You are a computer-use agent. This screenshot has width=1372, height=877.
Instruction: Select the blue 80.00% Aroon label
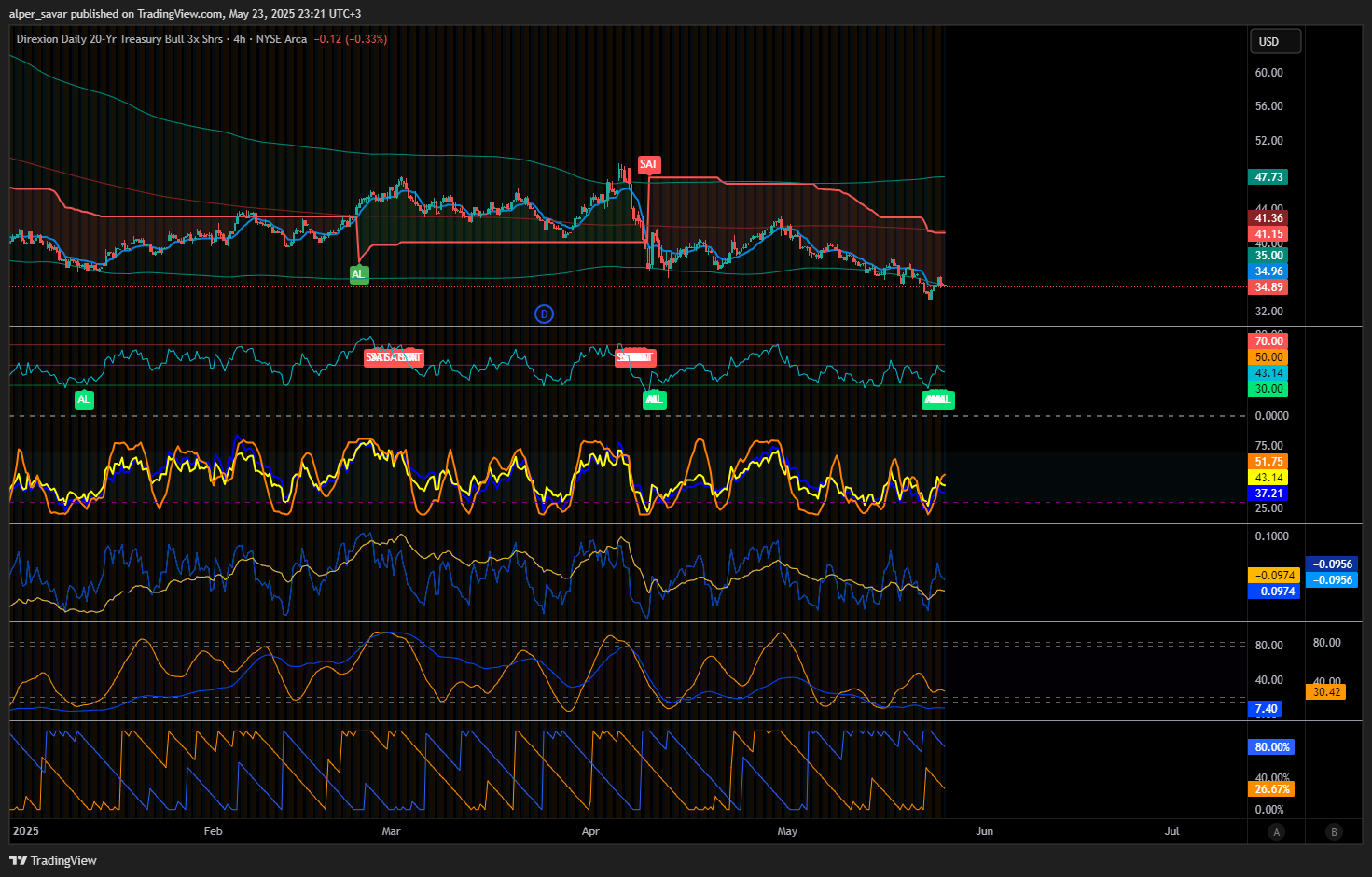click(1271, 747)
